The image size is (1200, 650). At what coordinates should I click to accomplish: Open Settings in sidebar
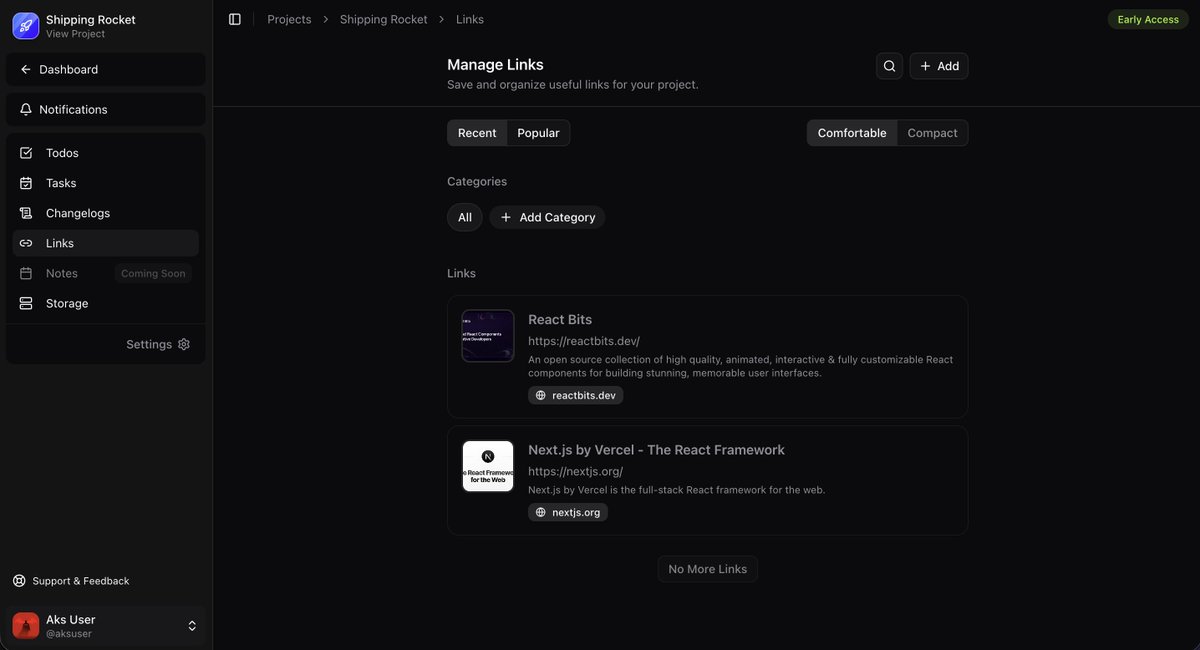coord(158,344)
